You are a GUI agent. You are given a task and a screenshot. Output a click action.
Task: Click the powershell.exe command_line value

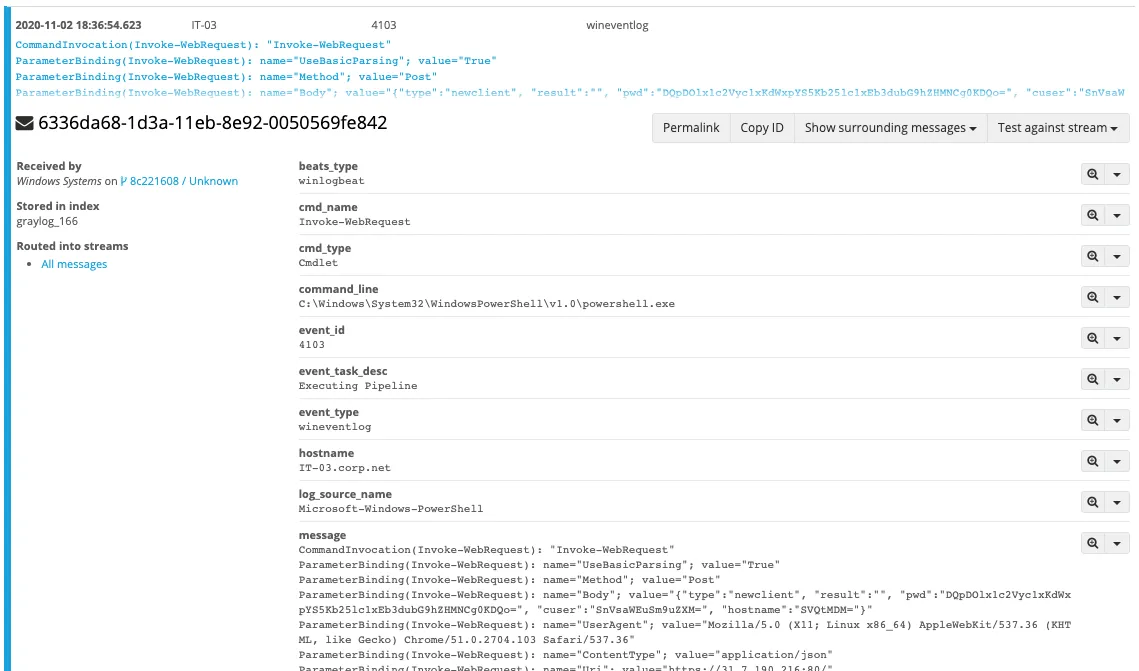[x=487, y=304]
